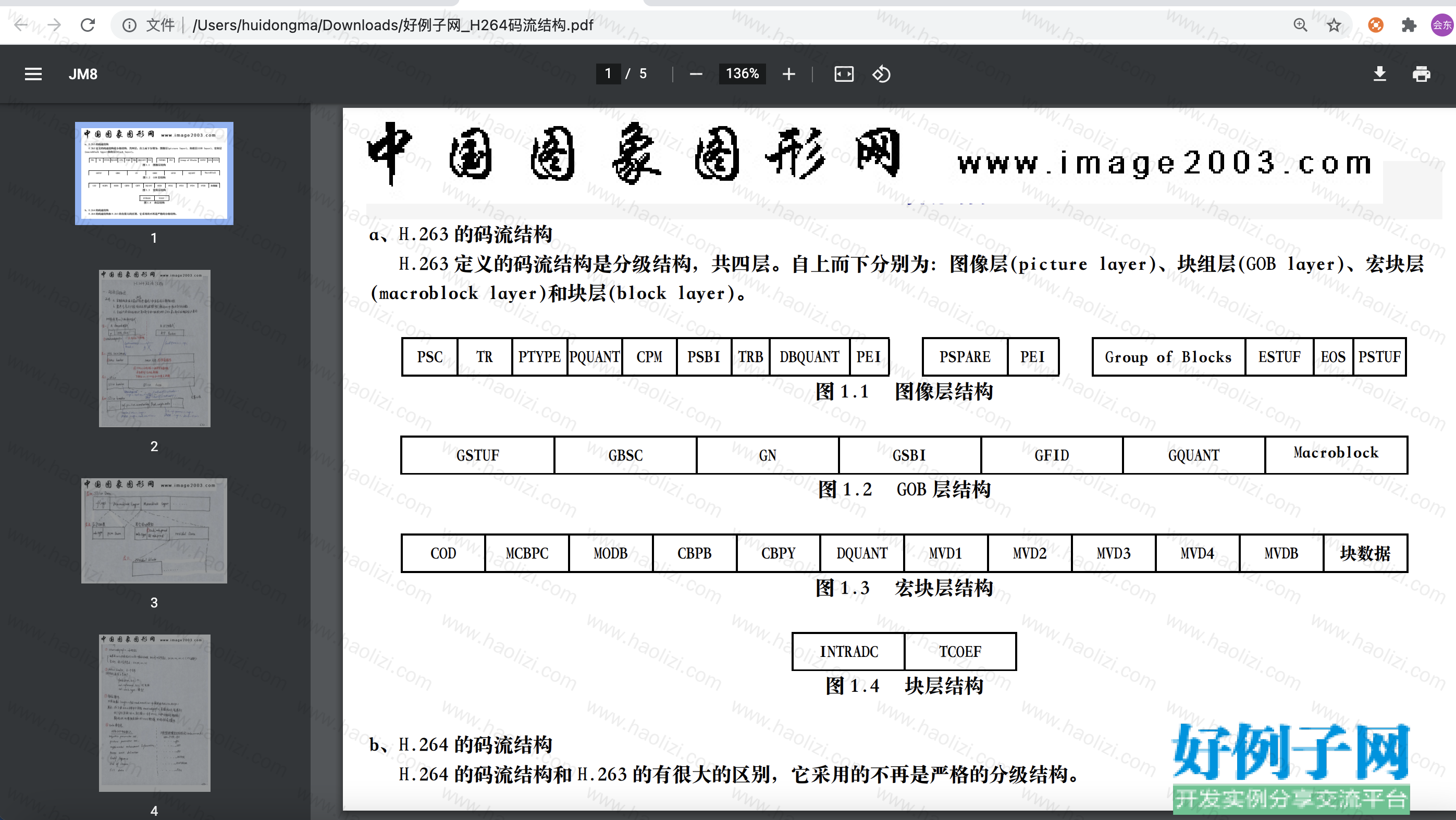This screenshot has width=1456, height=820.
Task: Click the CBPY cell
Action: [779, 553]
